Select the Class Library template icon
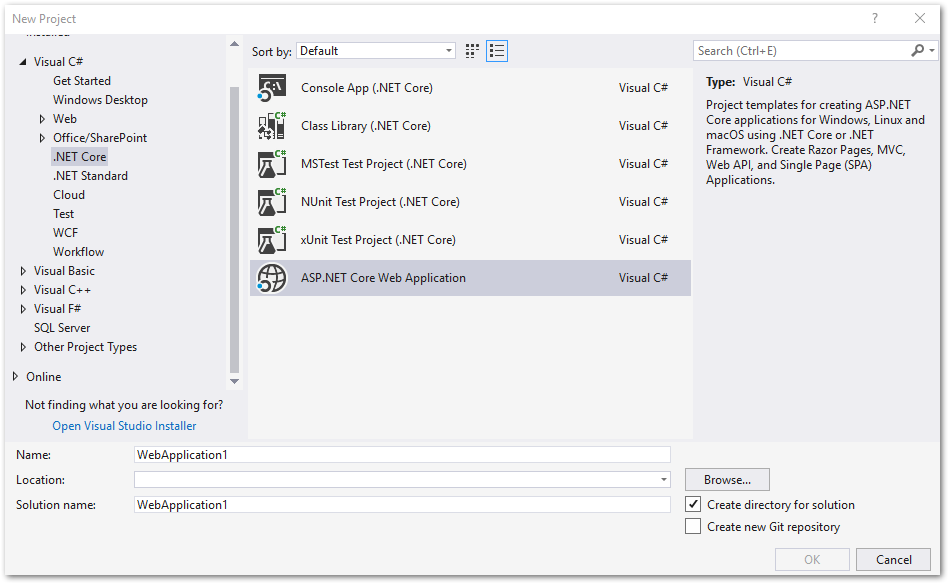The width and height of the screenshot is (949, 584). coord(272,126)
